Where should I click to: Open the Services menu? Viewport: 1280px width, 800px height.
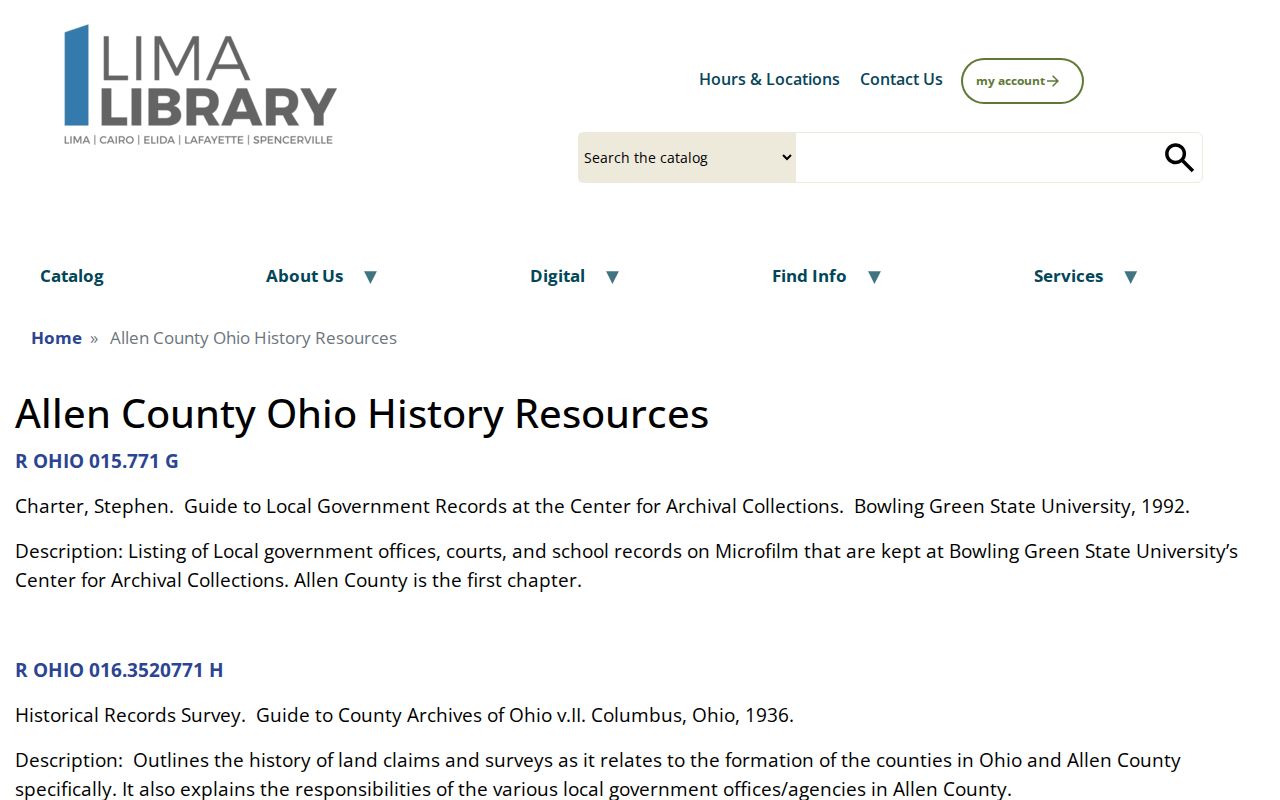coord(1068,276)
